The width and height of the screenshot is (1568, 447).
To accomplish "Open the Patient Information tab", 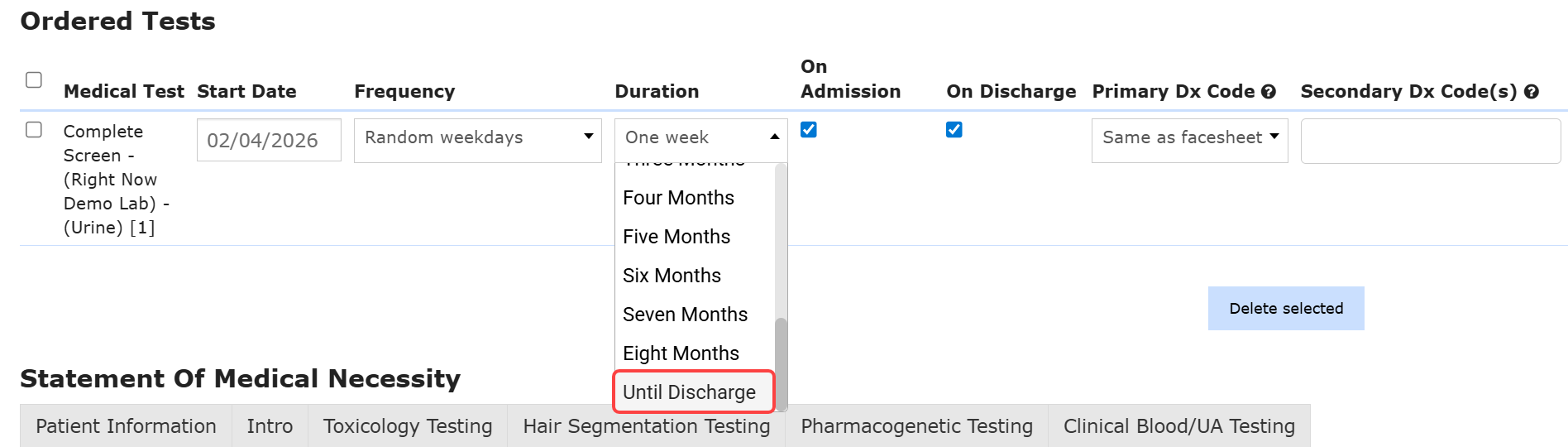I will [126, 426].
